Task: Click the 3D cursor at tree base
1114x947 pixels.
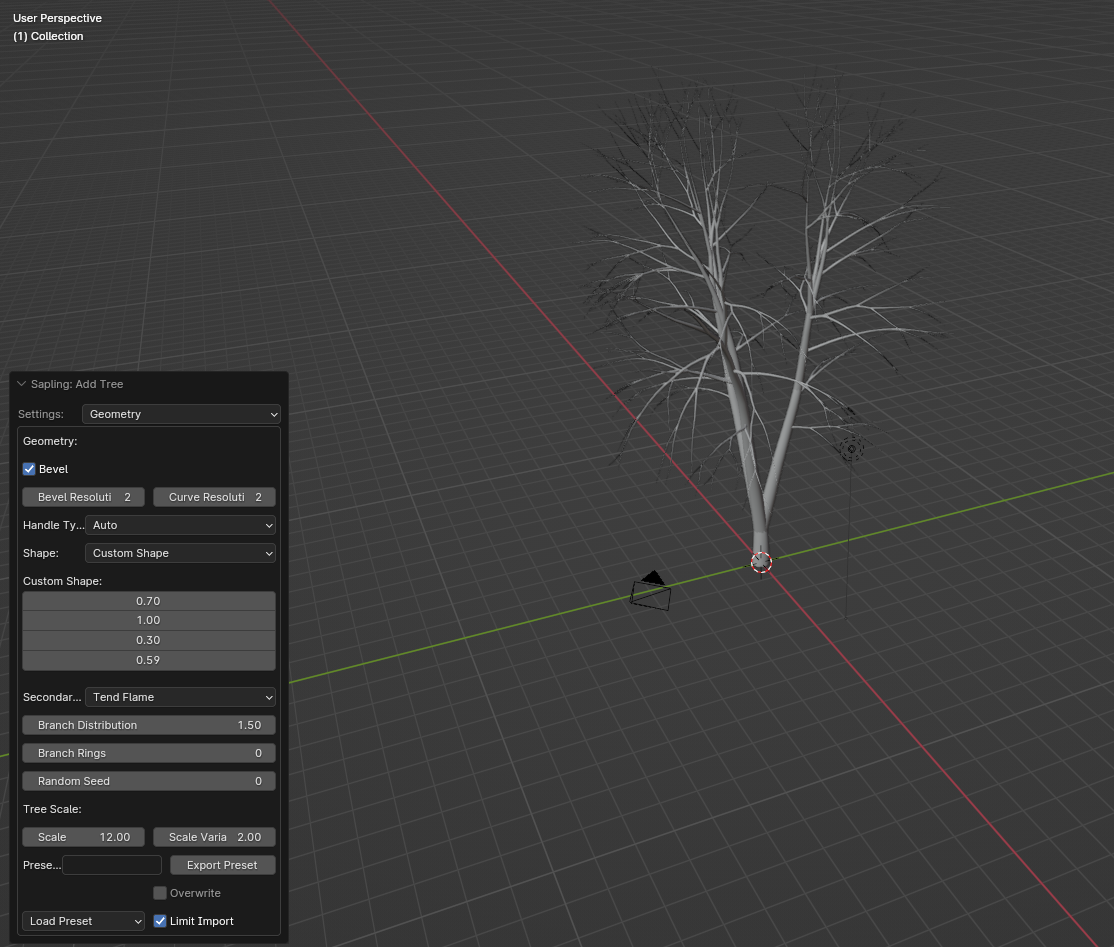Action: [x=761, y=562]
